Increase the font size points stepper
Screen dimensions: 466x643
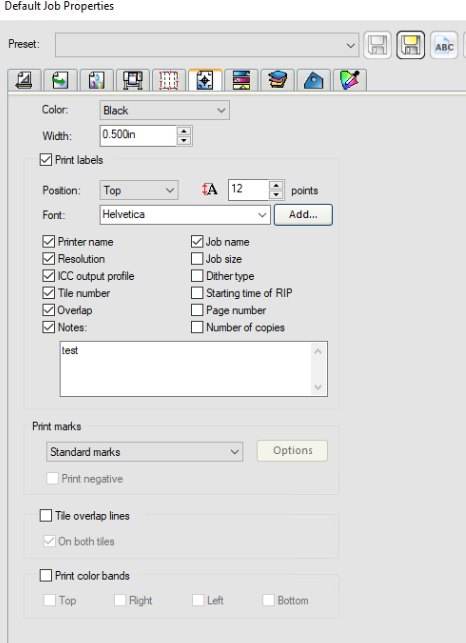point(276,185)
